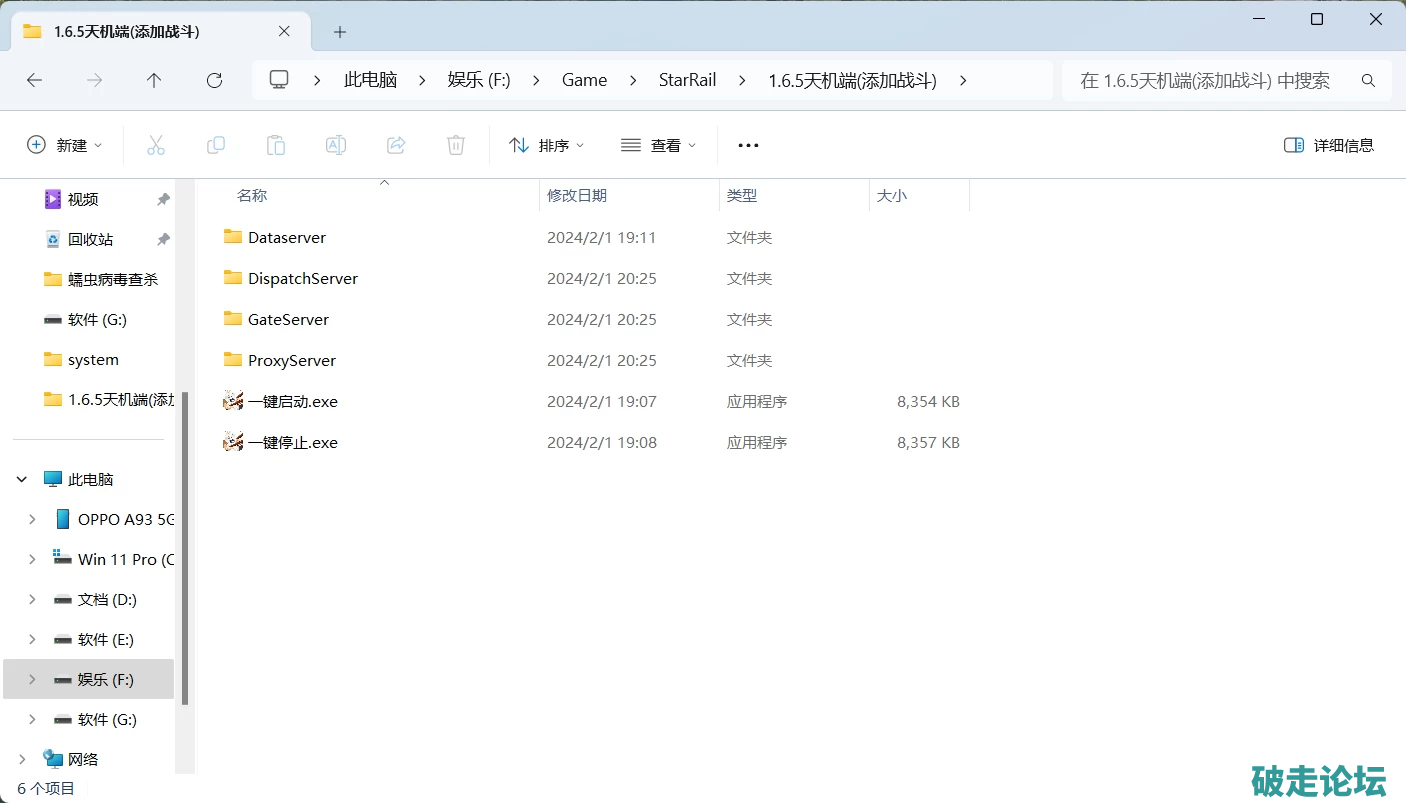Open a new tab with plus button
Image resolution: width=1406 pixels, height=803 pixels.
340,32
